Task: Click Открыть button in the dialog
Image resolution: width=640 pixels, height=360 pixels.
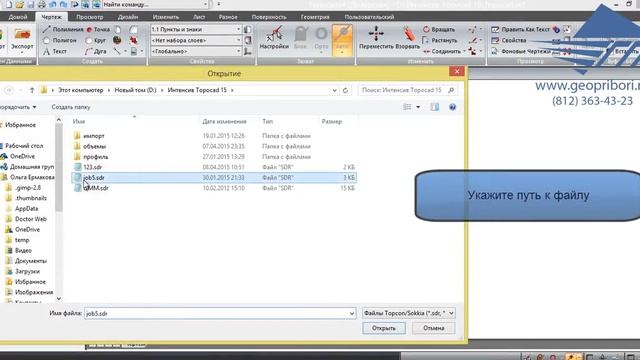Action: pos(384,328)
